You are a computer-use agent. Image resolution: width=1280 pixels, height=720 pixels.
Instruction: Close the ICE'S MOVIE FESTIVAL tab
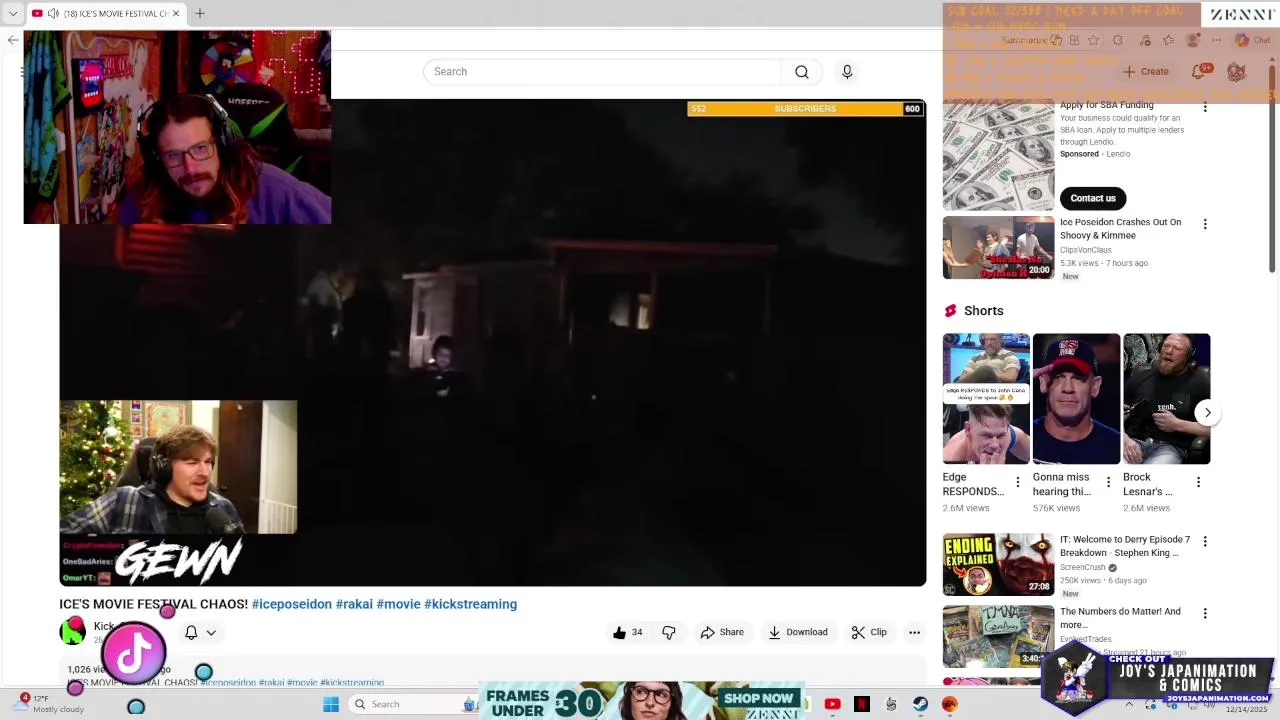176,13
